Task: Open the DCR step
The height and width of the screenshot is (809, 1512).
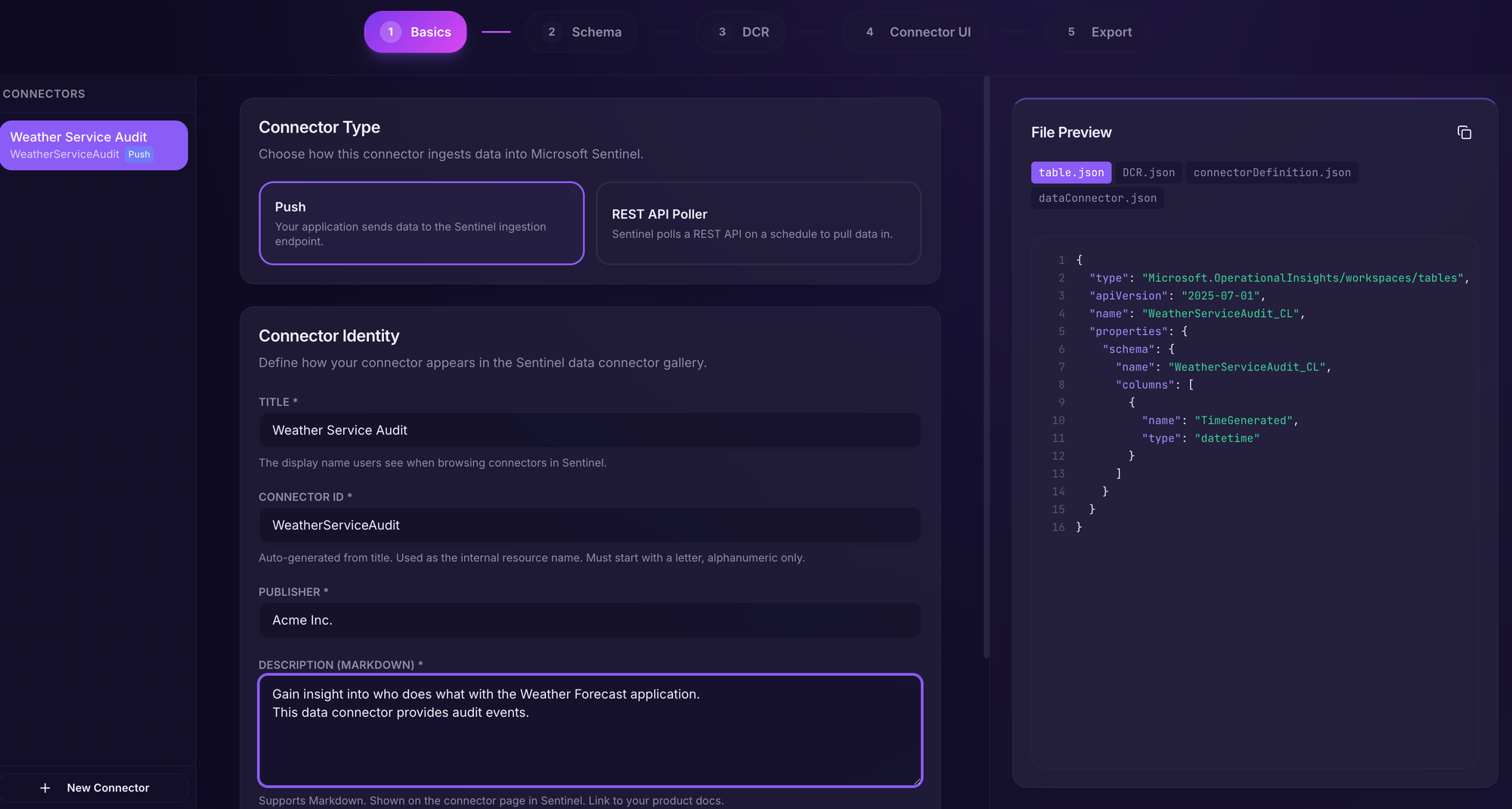Action: pos(740,32)
